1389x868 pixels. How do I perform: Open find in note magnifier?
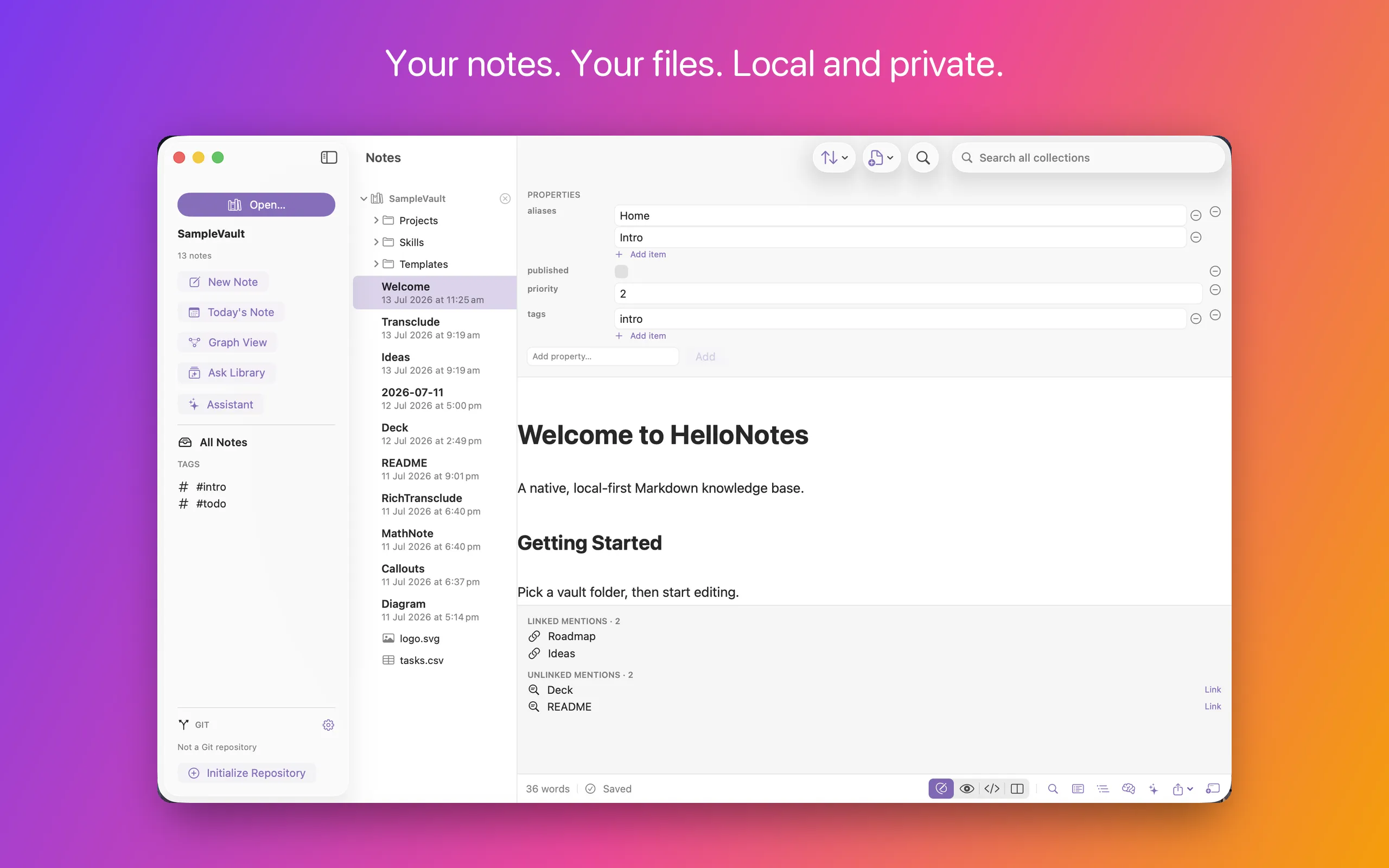[x=1053, y=789]
